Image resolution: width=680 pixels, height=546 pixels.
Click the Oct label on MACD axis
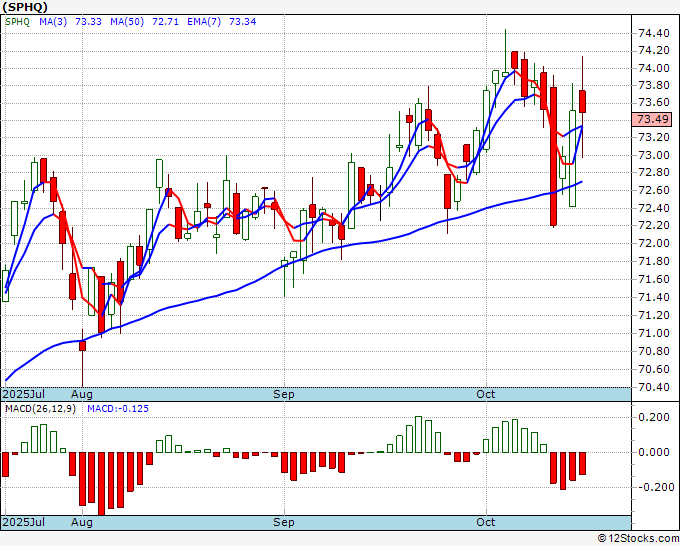486,522
